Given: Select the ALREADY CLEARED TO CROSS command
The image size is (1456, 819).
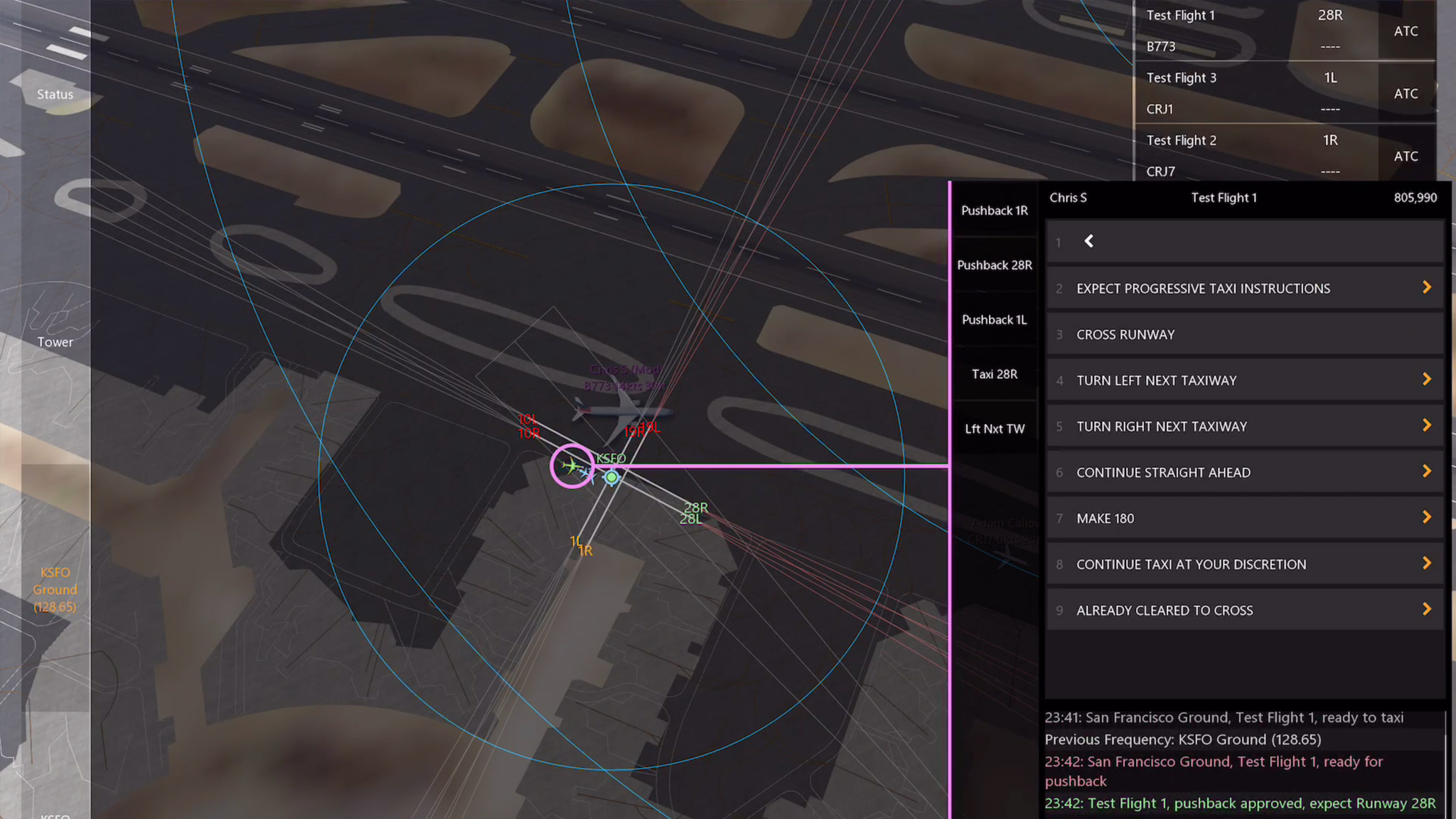Looking at the screenshot, I should (x=1245, y=610).
